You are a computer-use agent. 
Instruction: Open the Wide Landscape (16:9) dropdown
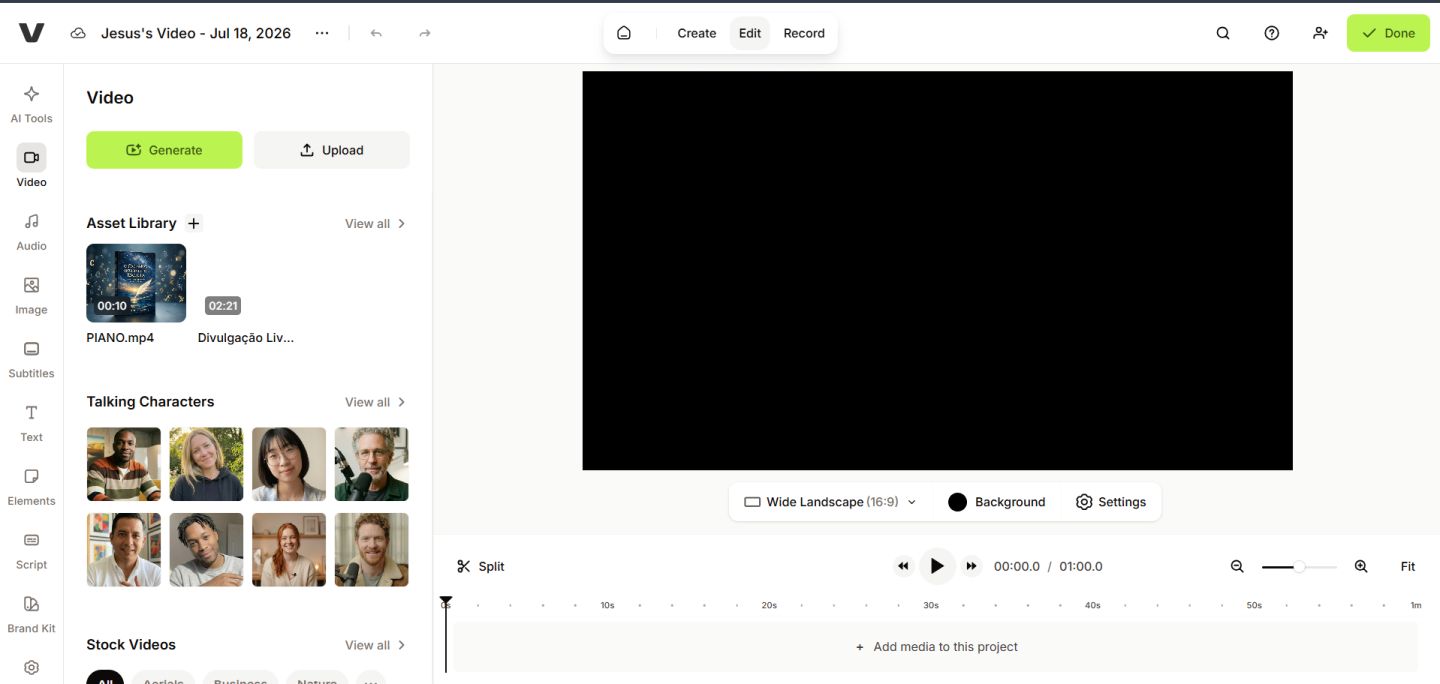tap(830, 502)
